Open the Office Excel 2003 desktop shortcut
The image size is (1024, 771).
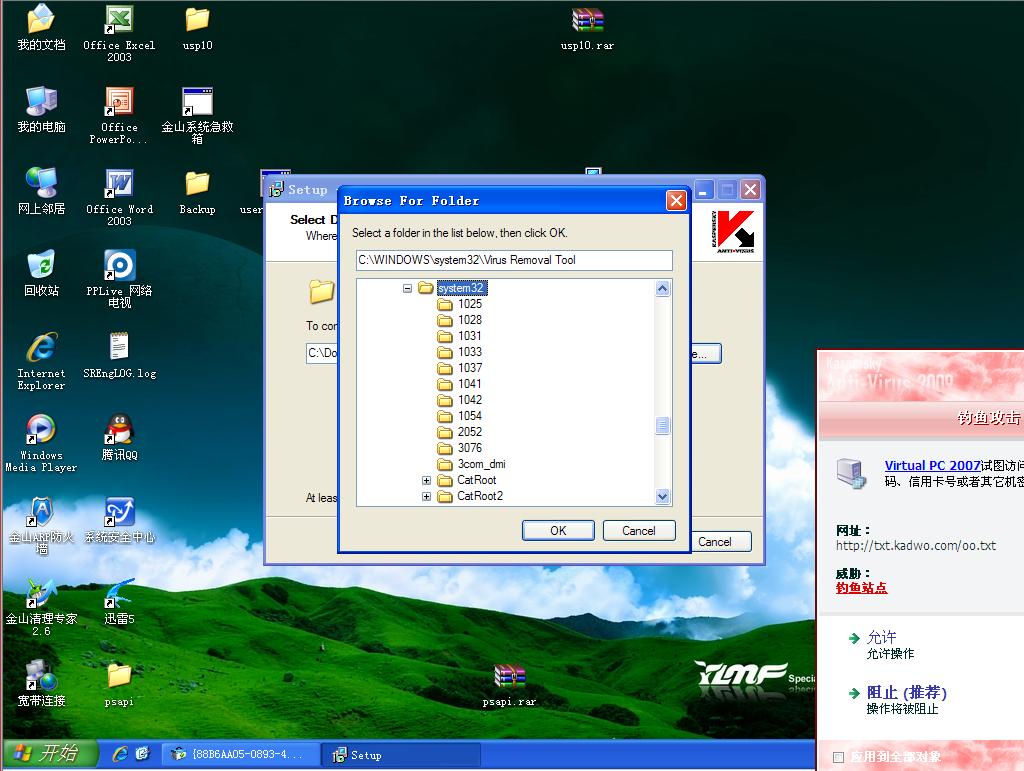pyautogui.click(x=119, y=22)
